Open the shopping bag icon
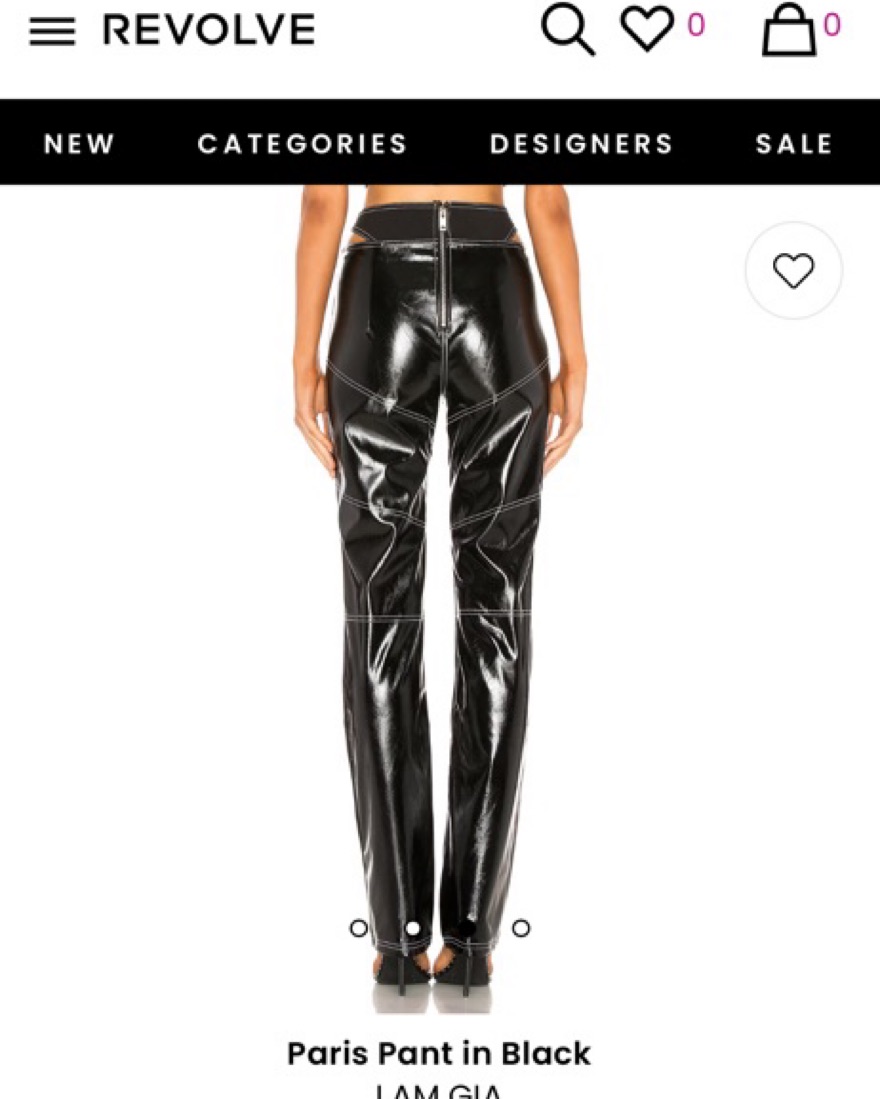The height and width of the screenshot is (1099, 880). 790,29
